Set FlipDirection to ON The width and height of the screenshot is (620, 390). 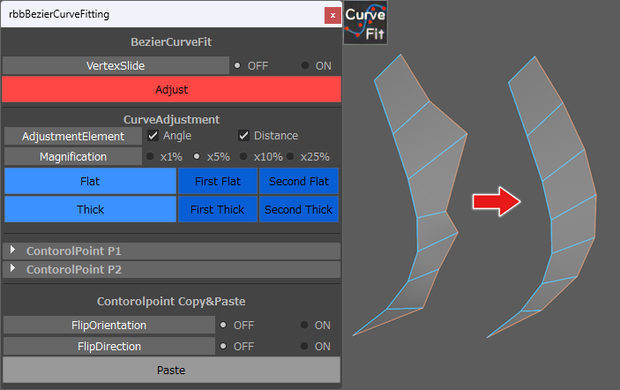[304, 346]
